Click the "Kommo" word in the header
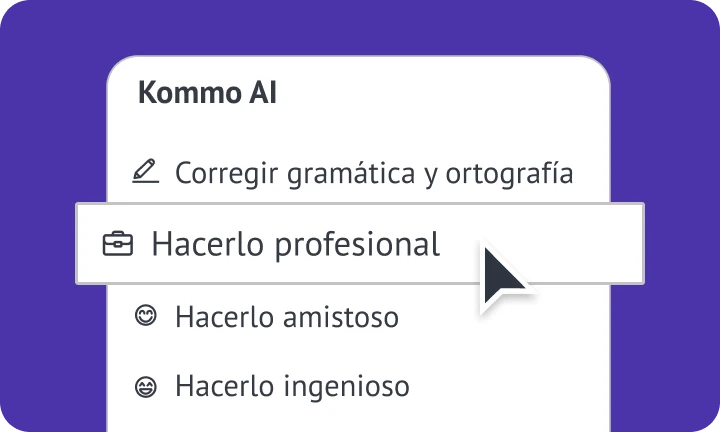The height and width of the screenshot is (432, 720). click(x=187, y=93)
